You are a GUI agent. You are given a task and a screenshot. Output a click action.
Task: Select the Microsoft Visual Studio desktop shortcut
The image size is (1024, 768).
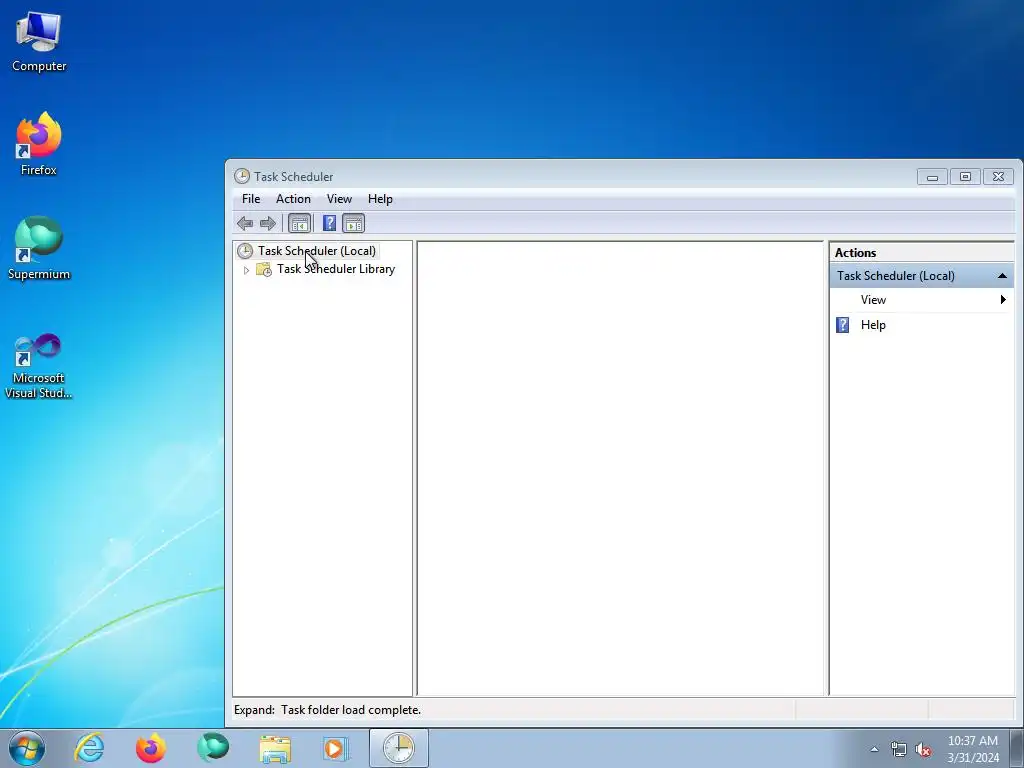tap(39, 366)
